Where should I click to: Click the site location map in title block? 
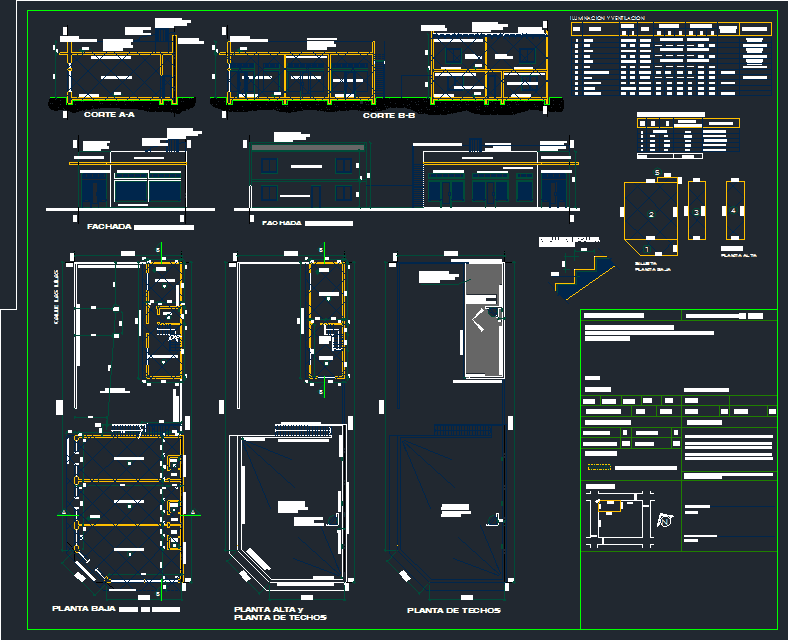pyautogui.click(x=617, y=514)
